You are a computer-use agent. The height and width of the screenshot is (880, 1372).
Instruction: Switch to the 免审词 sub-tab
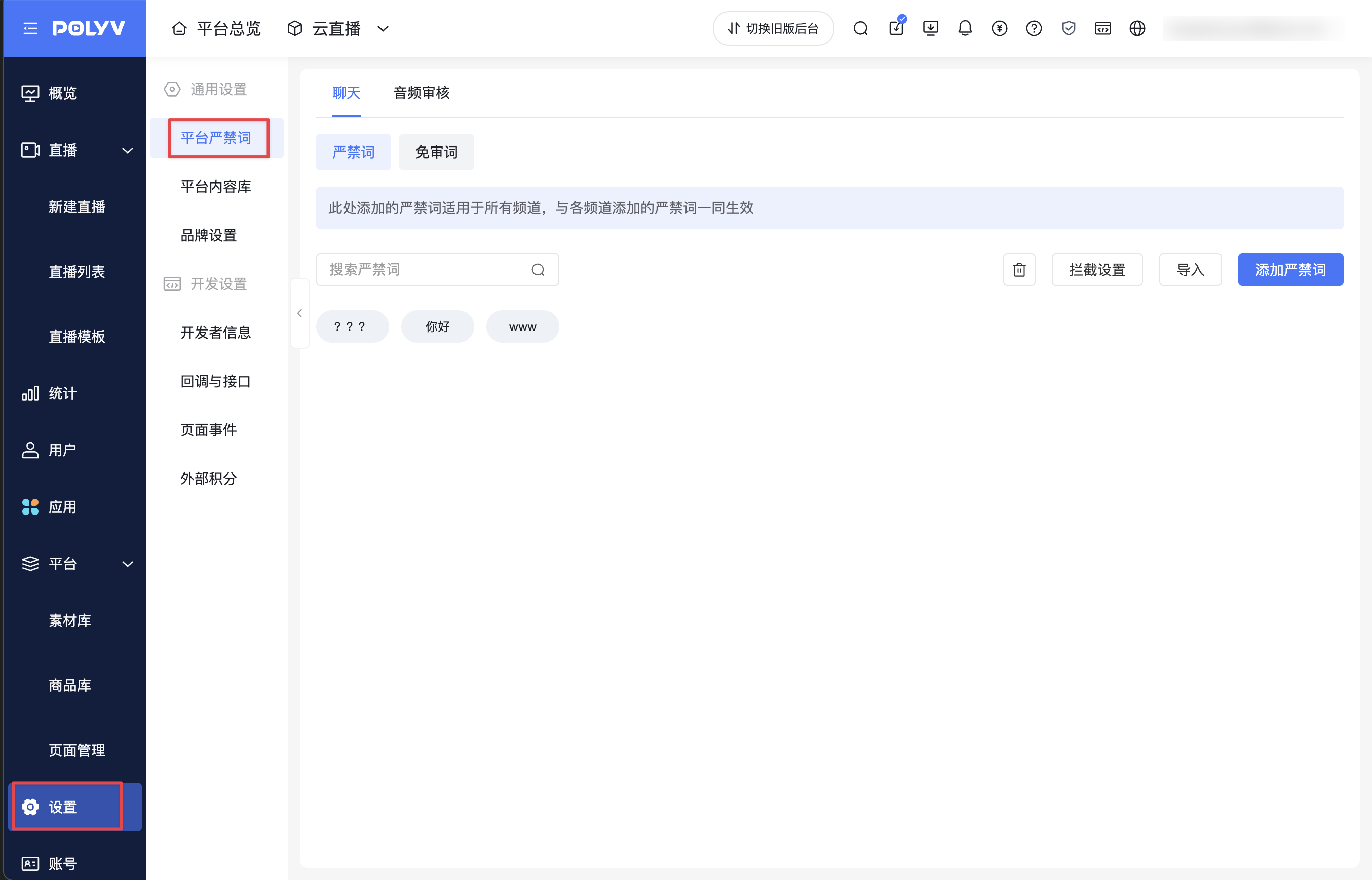tap(436, 152)
